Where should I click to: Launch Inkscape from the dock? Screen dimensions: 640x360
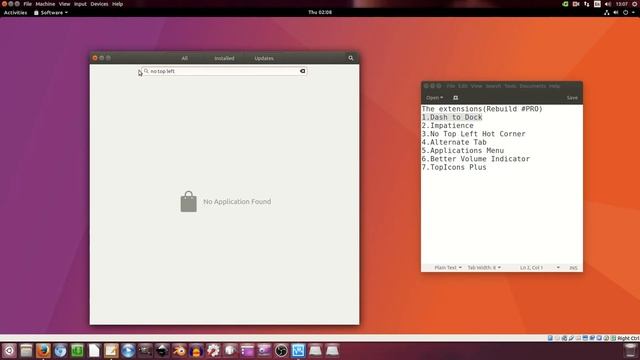[x=162, y=351]
